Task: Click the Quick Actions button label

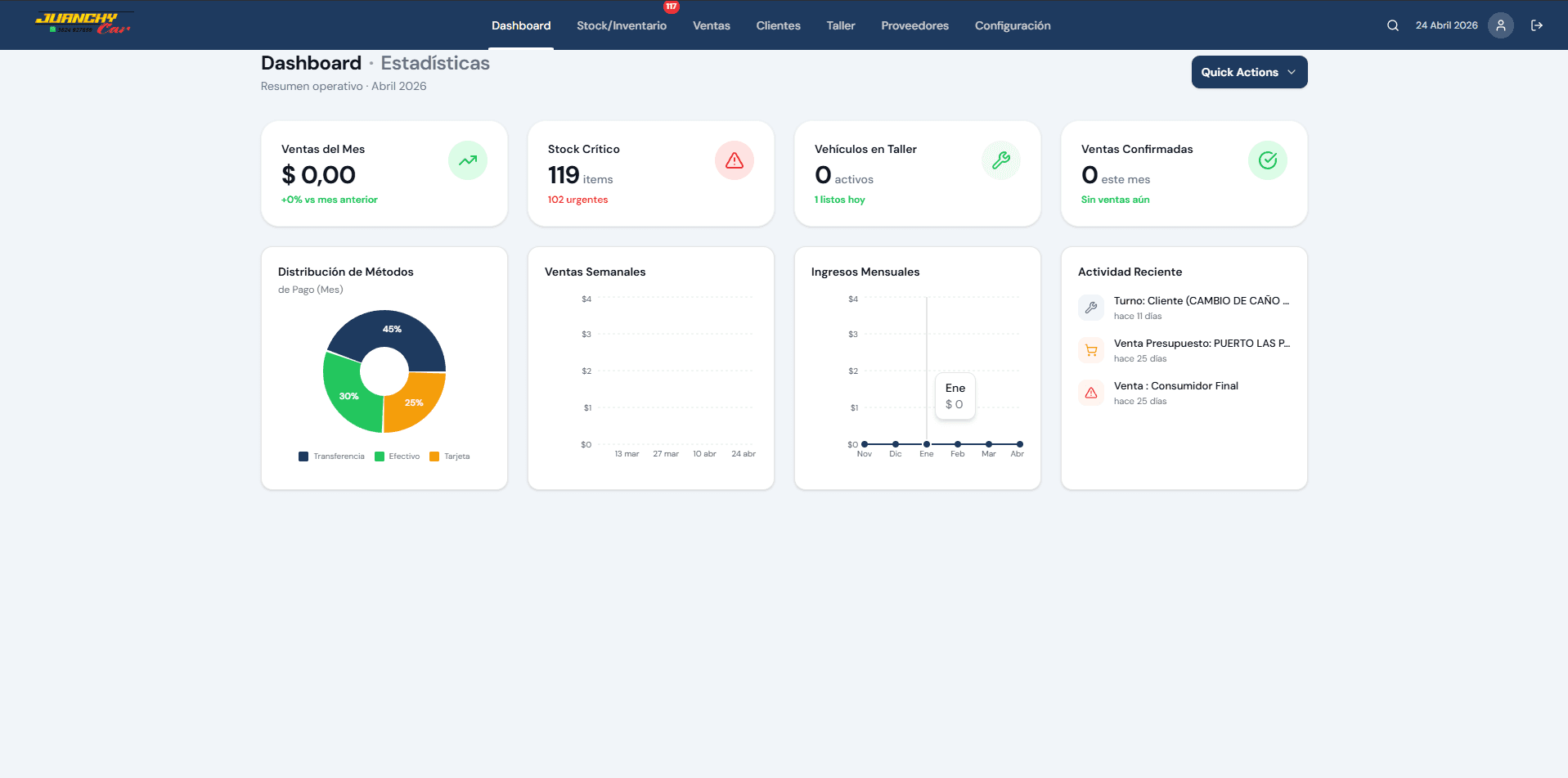Action: pyautogui.click(x=1239, y=72)
